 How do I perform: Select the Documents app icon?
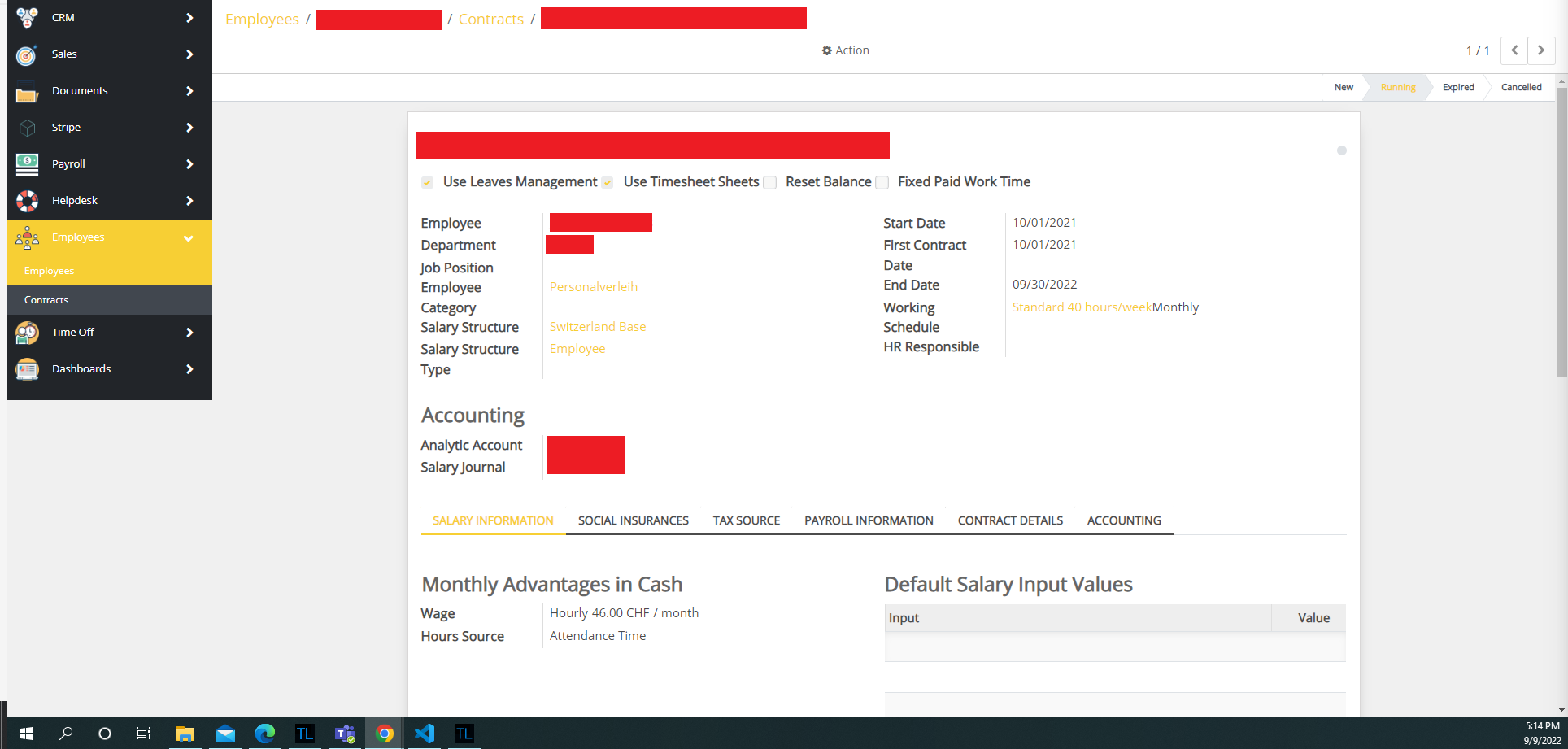click(x=27, y=90)
